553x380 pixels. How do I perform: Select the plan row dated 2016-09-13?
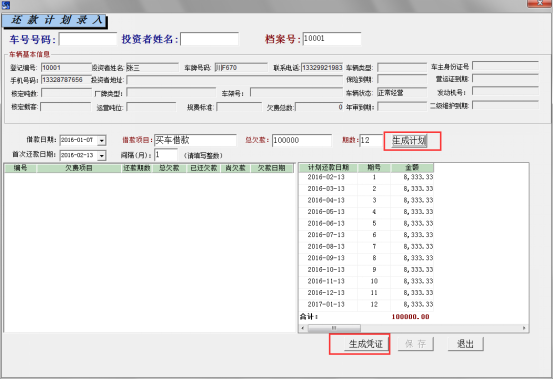[x=366, y=258]
